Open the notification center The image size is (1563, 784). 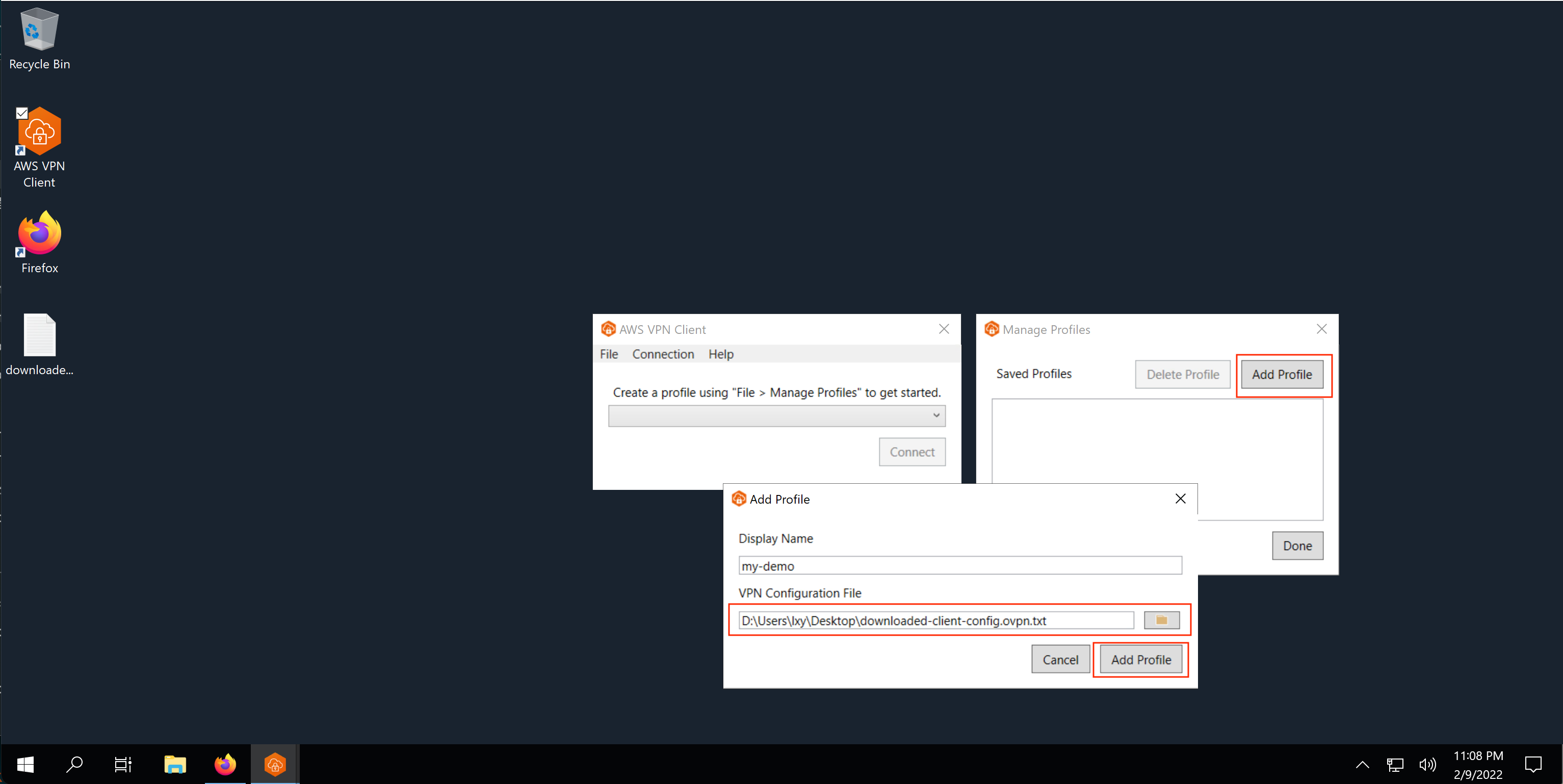(1532, 765)
